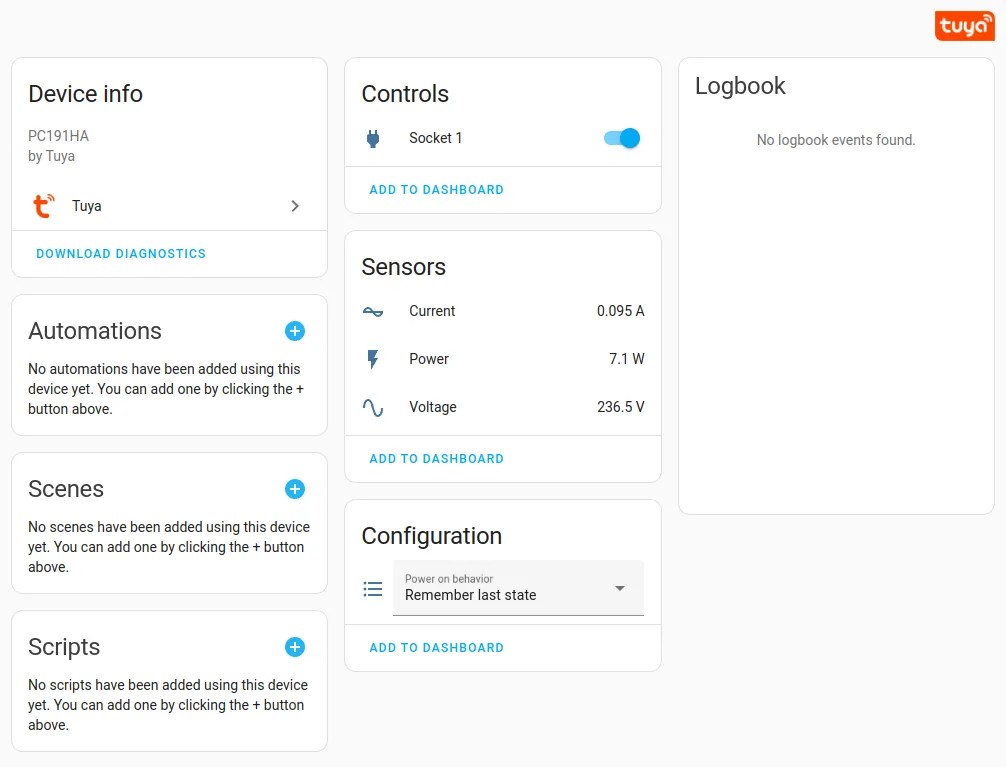Viewport: 1006px width, 767px height.
Task: Click the Configuration list icon
Action: [372, 589]
